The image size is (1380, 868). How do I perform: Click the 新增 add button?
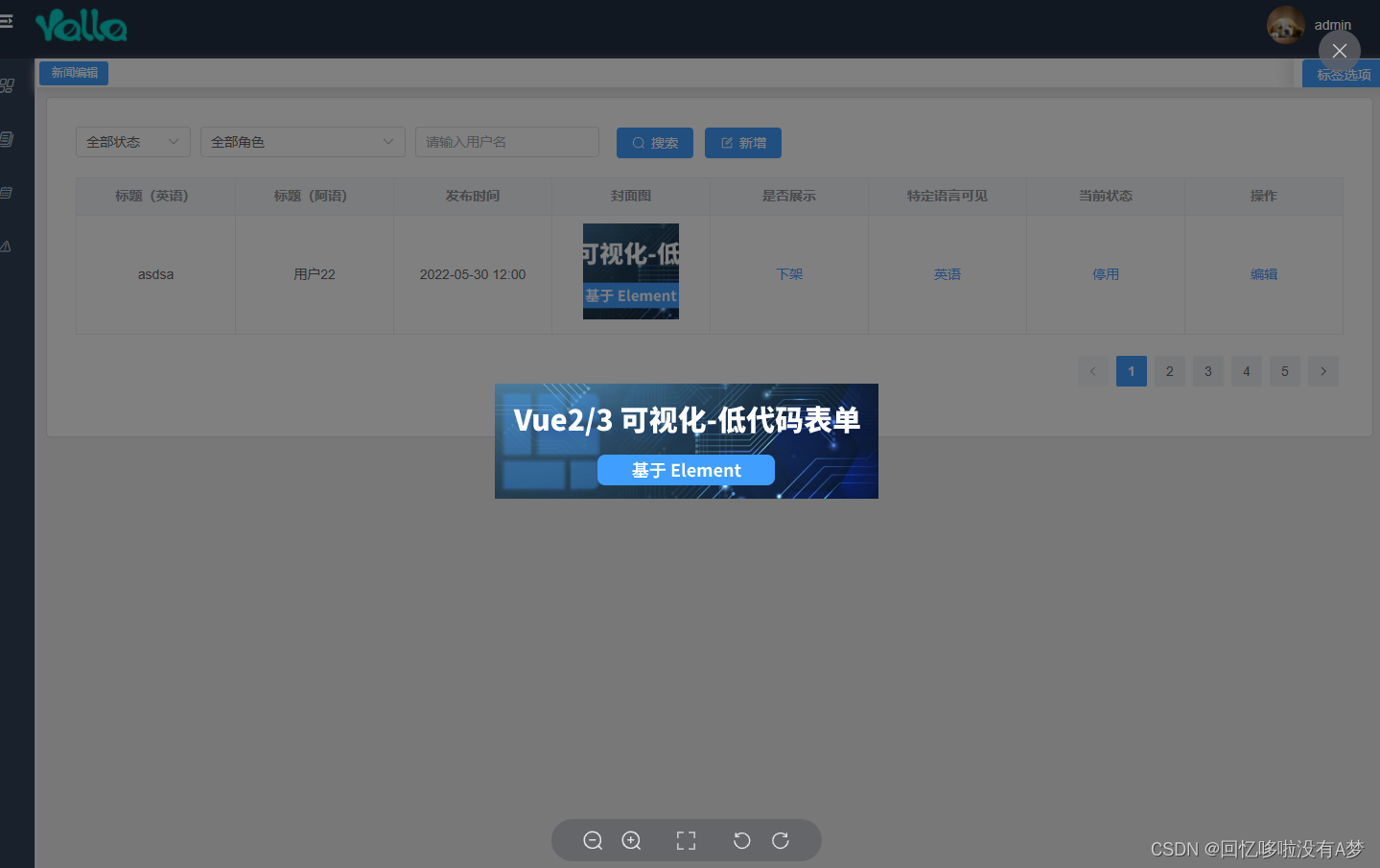click(x=743, y=143)
